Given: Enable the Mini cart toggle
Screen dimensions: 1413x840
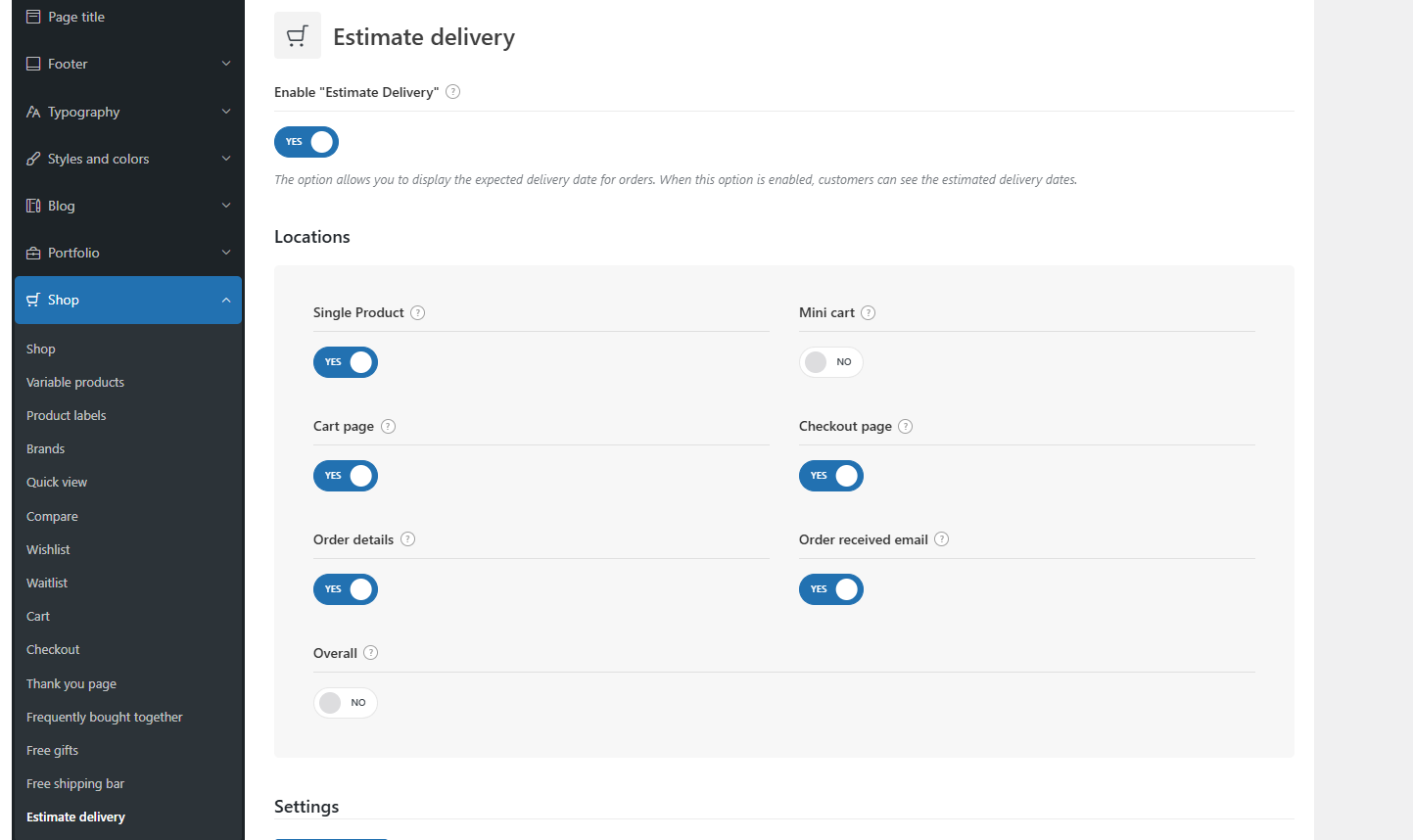Looking at the screenshot, I should pyautogui.click(x=831, y=362).
